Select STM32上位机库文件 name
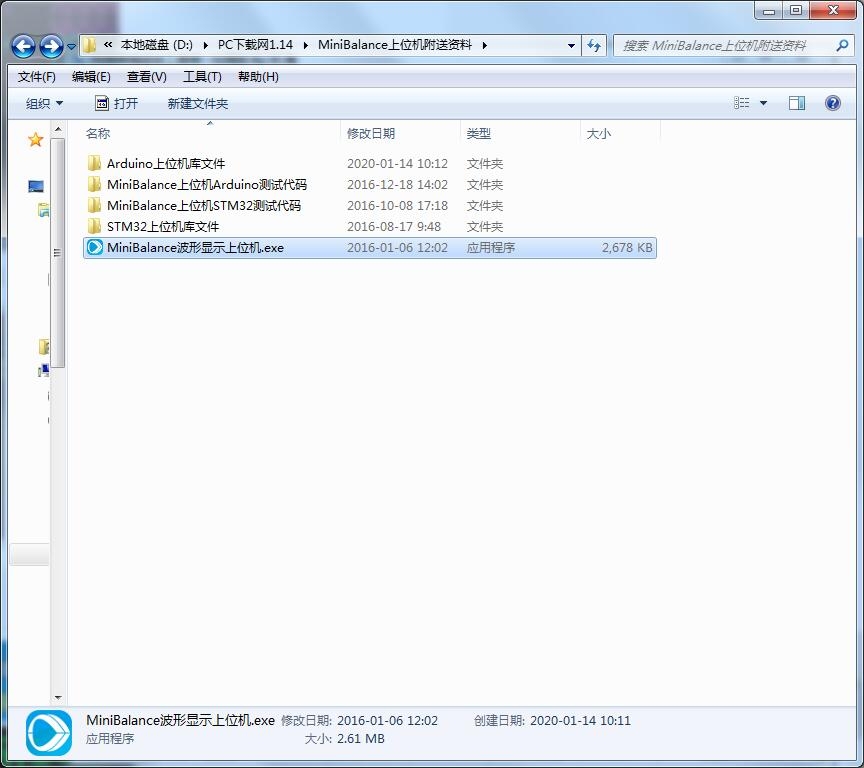This screenshot has height=768, width=864. 163,226
